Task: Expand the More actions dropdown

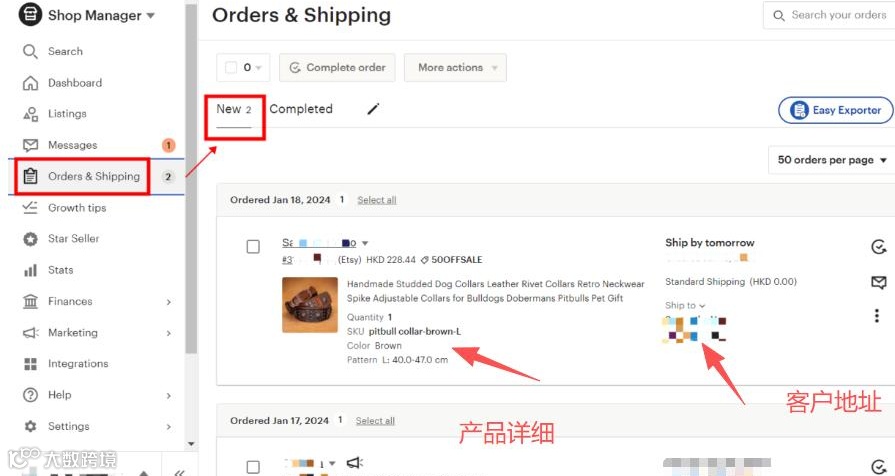Action: pos(455,67)
